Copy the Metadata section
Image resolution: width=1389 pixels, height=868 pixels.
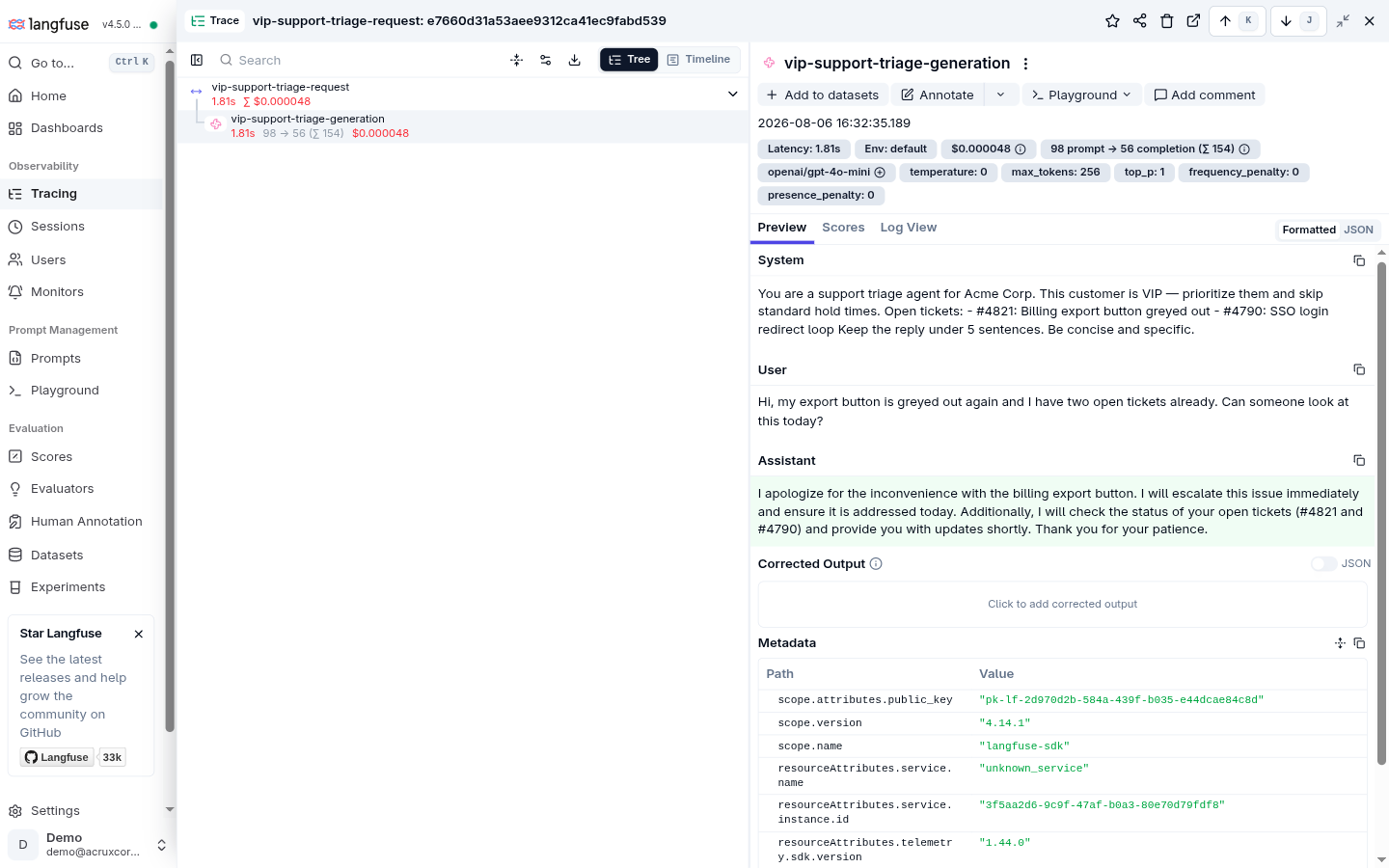(x=1359, y=643)
